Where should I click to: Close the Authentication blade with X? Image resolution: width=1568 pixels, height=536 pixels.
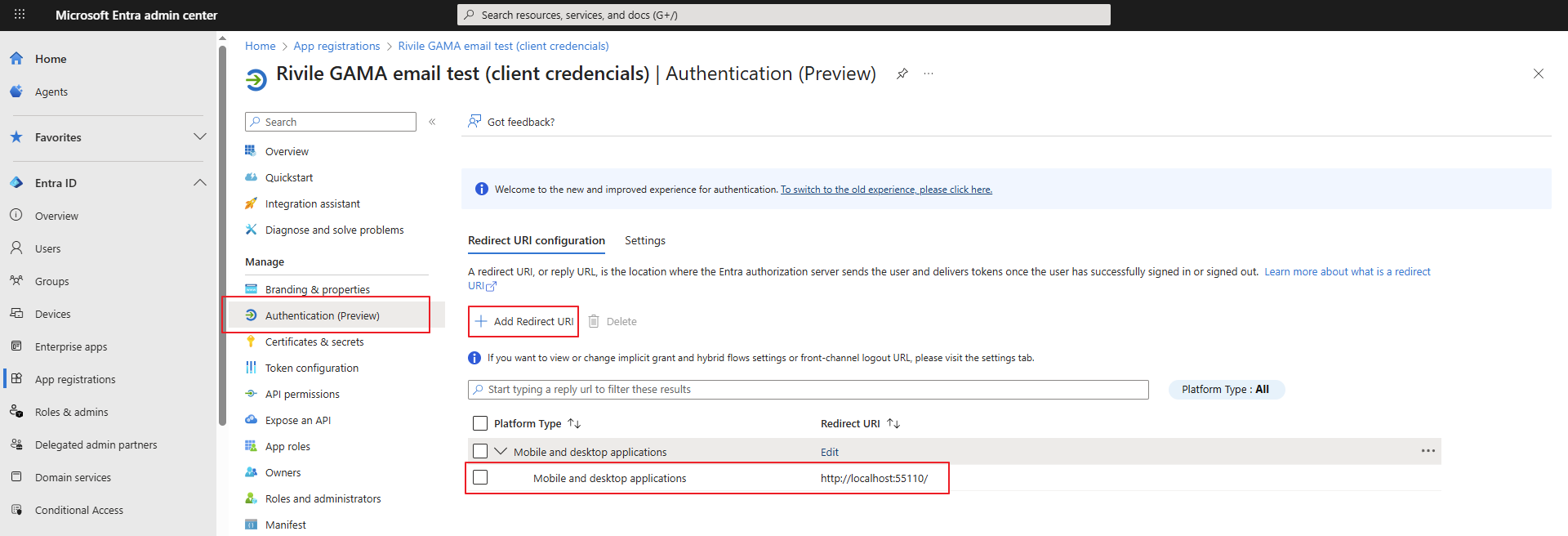pos(1539,74)
